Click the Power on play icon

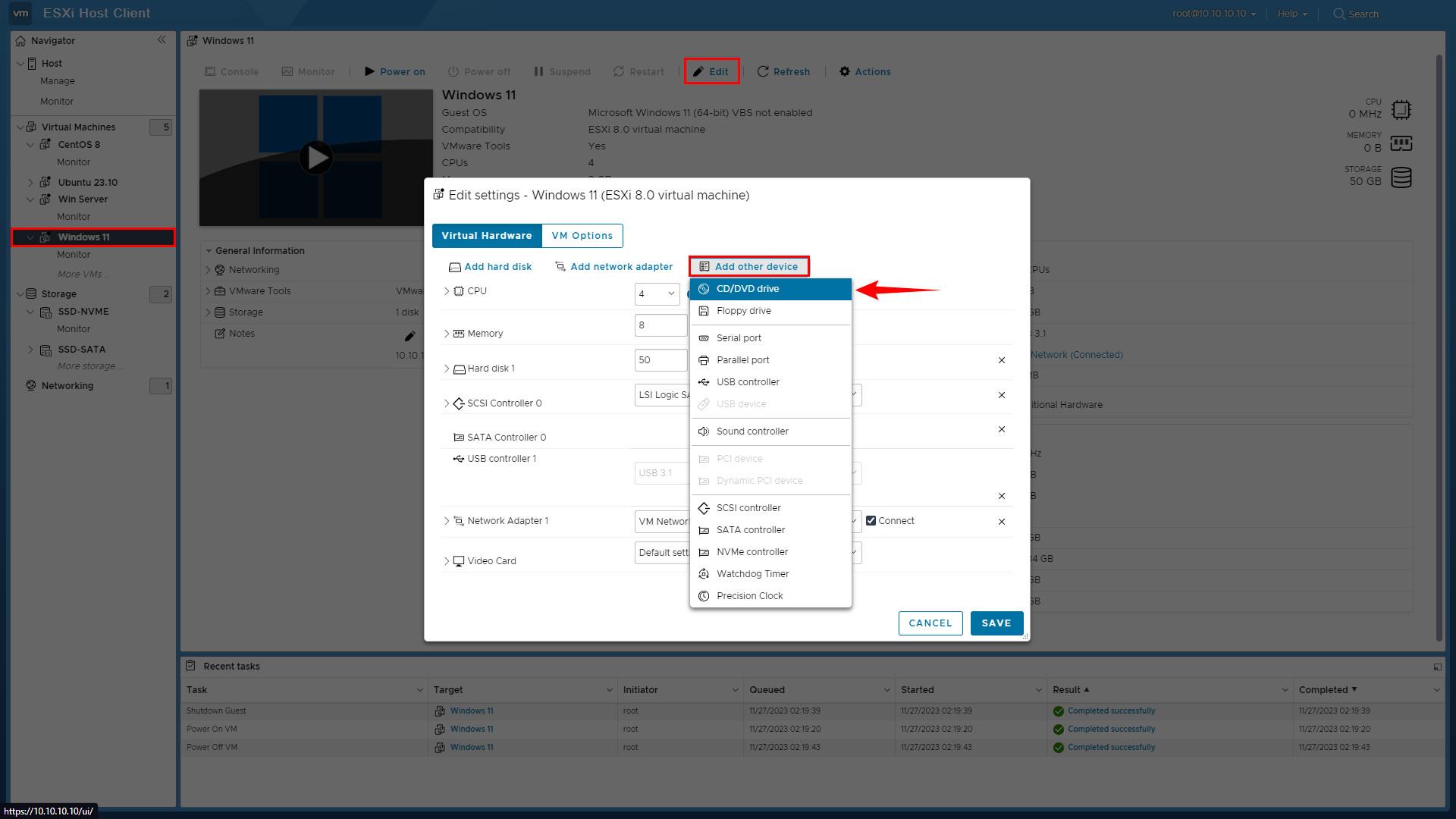click(370, 72)
